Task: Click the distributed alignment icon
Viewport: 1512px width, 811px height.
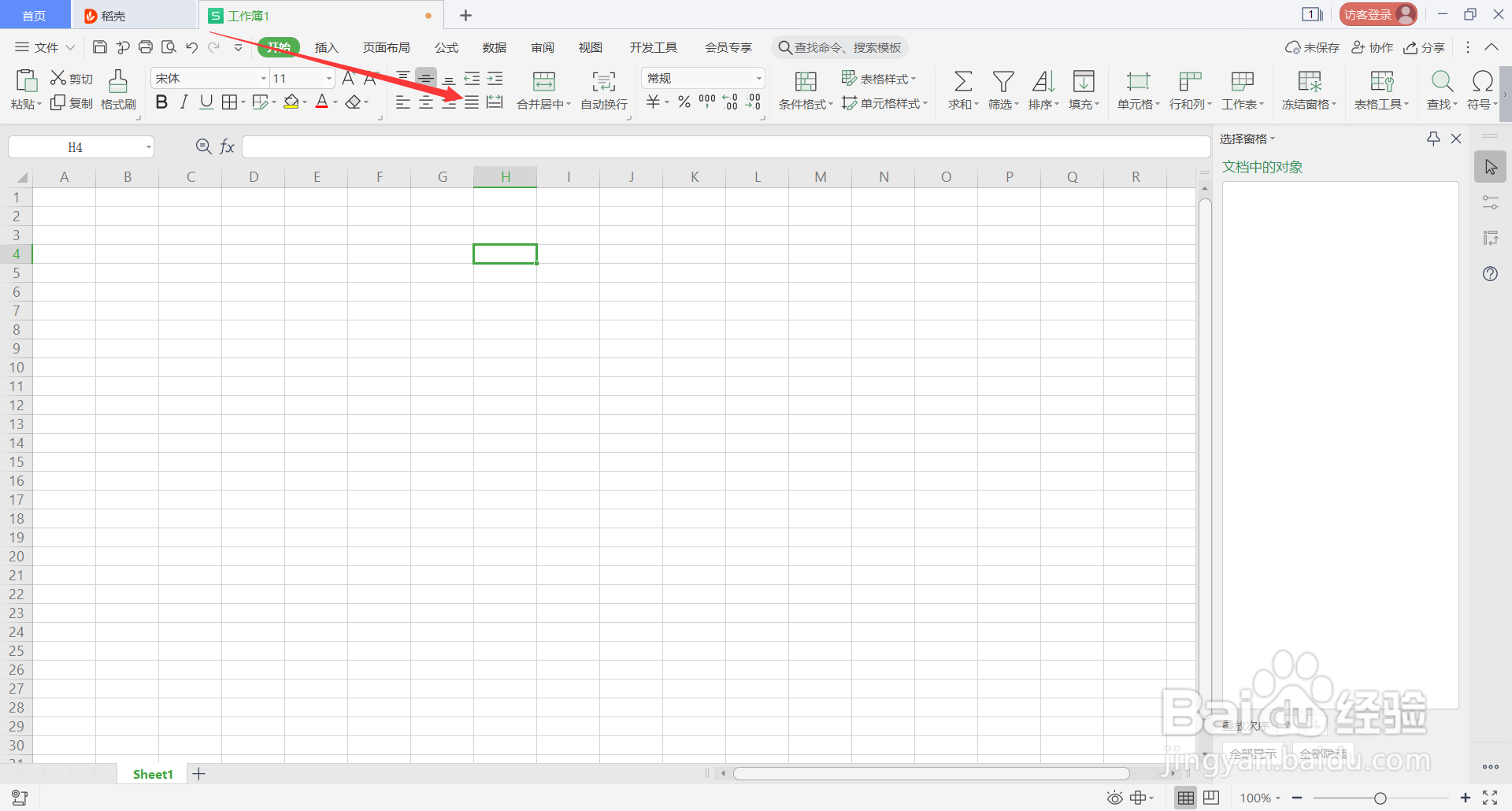Action: pos(495,102)
